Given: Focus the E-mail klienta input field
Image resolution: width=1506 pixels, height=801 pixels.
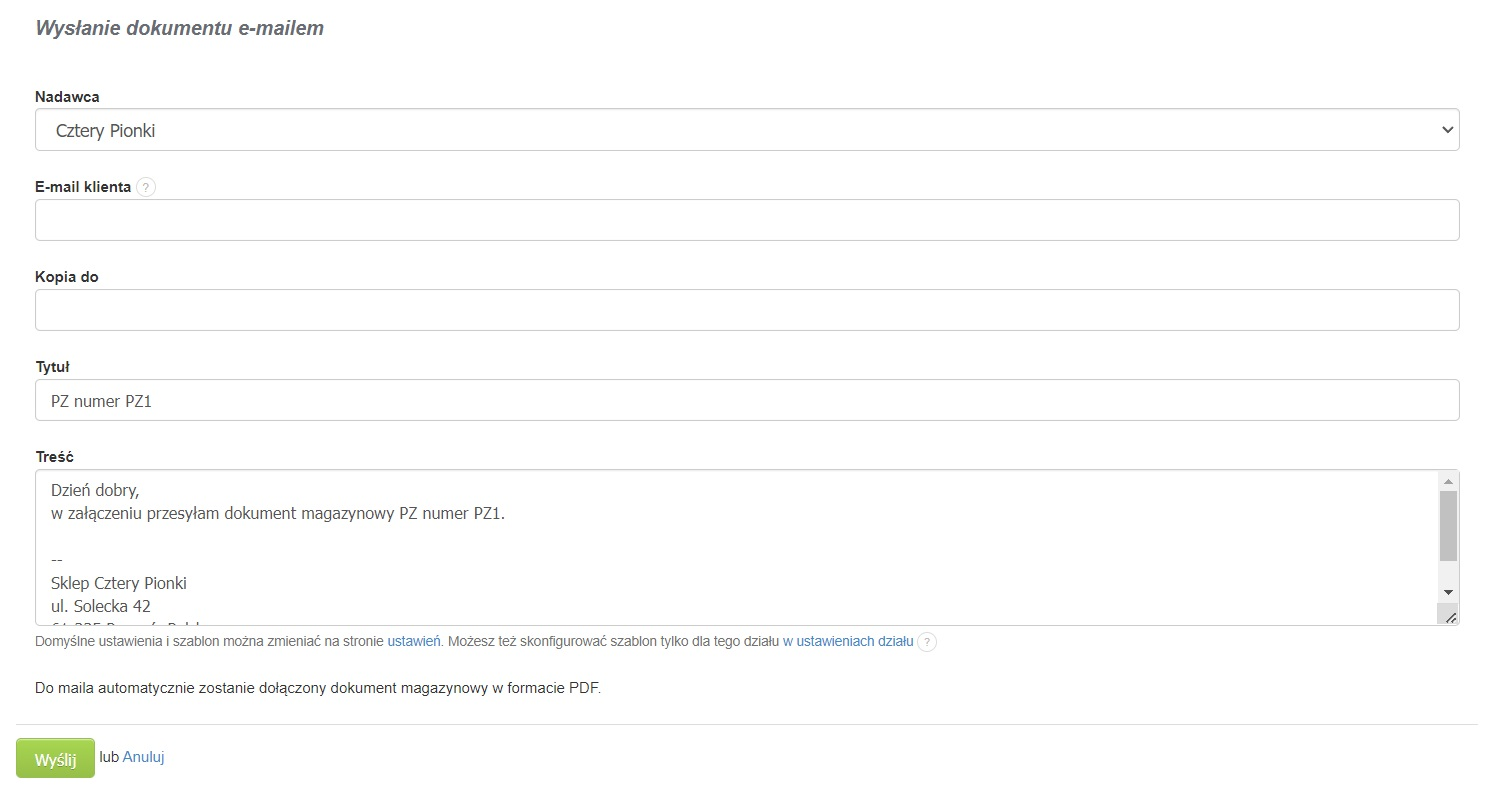Looking at the screenshot, I should [747, 220].
